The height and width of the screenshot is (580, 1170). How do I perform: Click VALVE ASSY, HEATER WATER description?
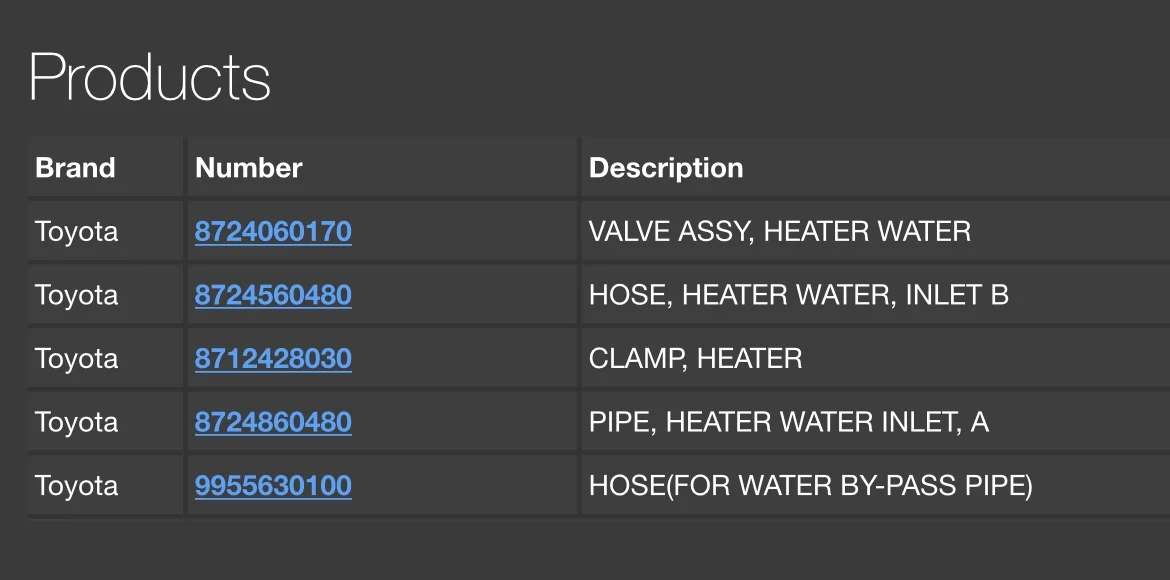(x=780, y=231)
